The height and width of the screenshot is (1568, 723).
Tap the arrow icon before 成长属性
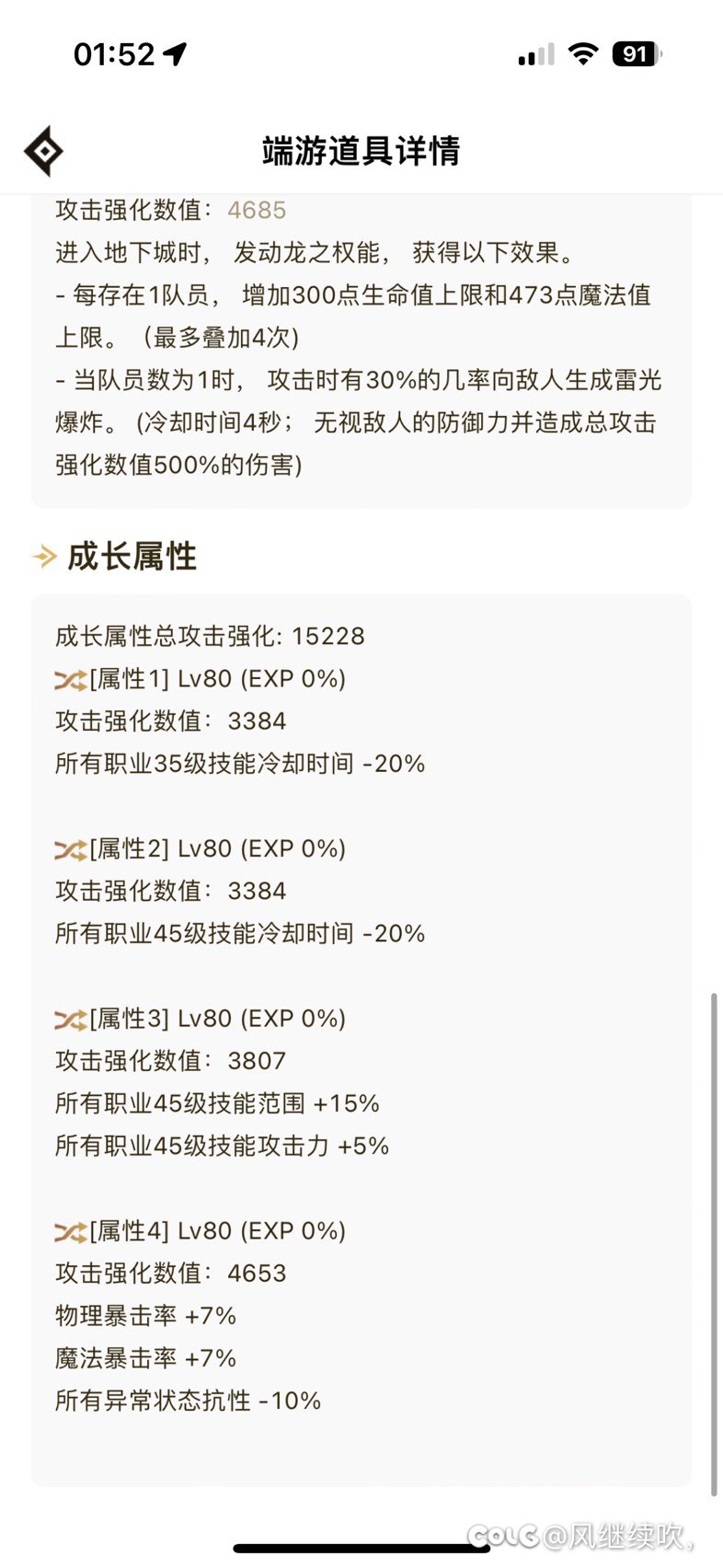click(44, 556)
